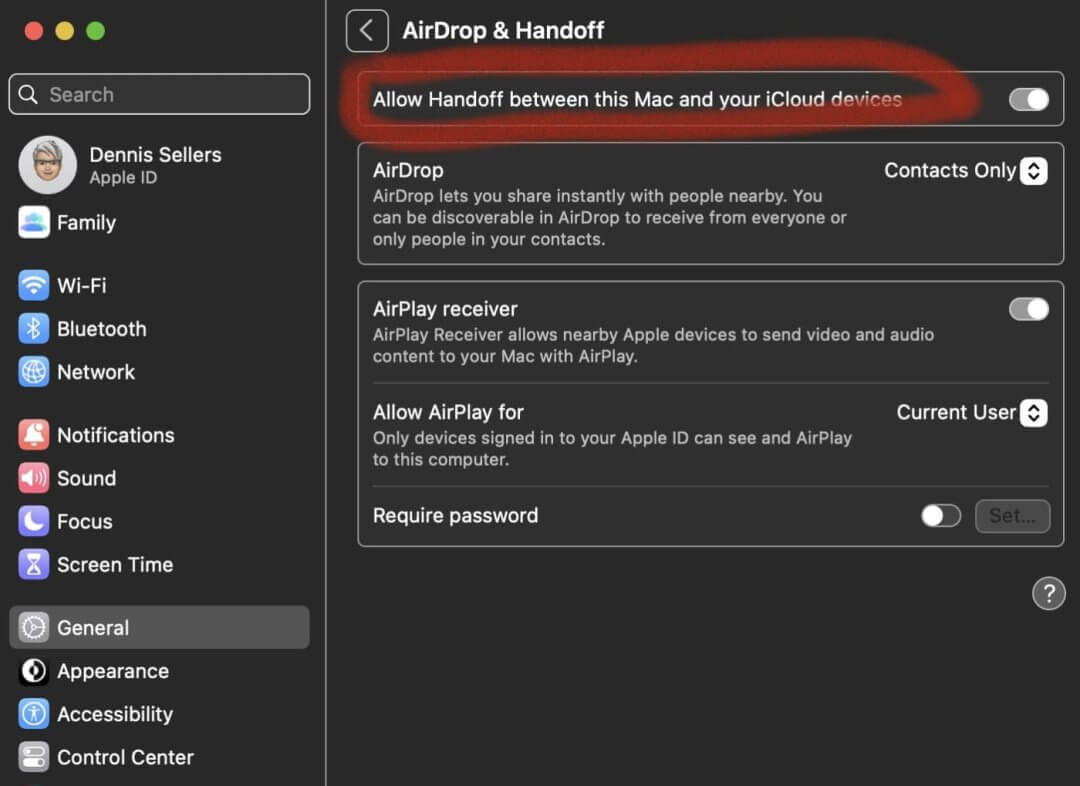Disable the AirPlay receiver switch
This screenshot has width=1080, height=786.
point(1028,309)
